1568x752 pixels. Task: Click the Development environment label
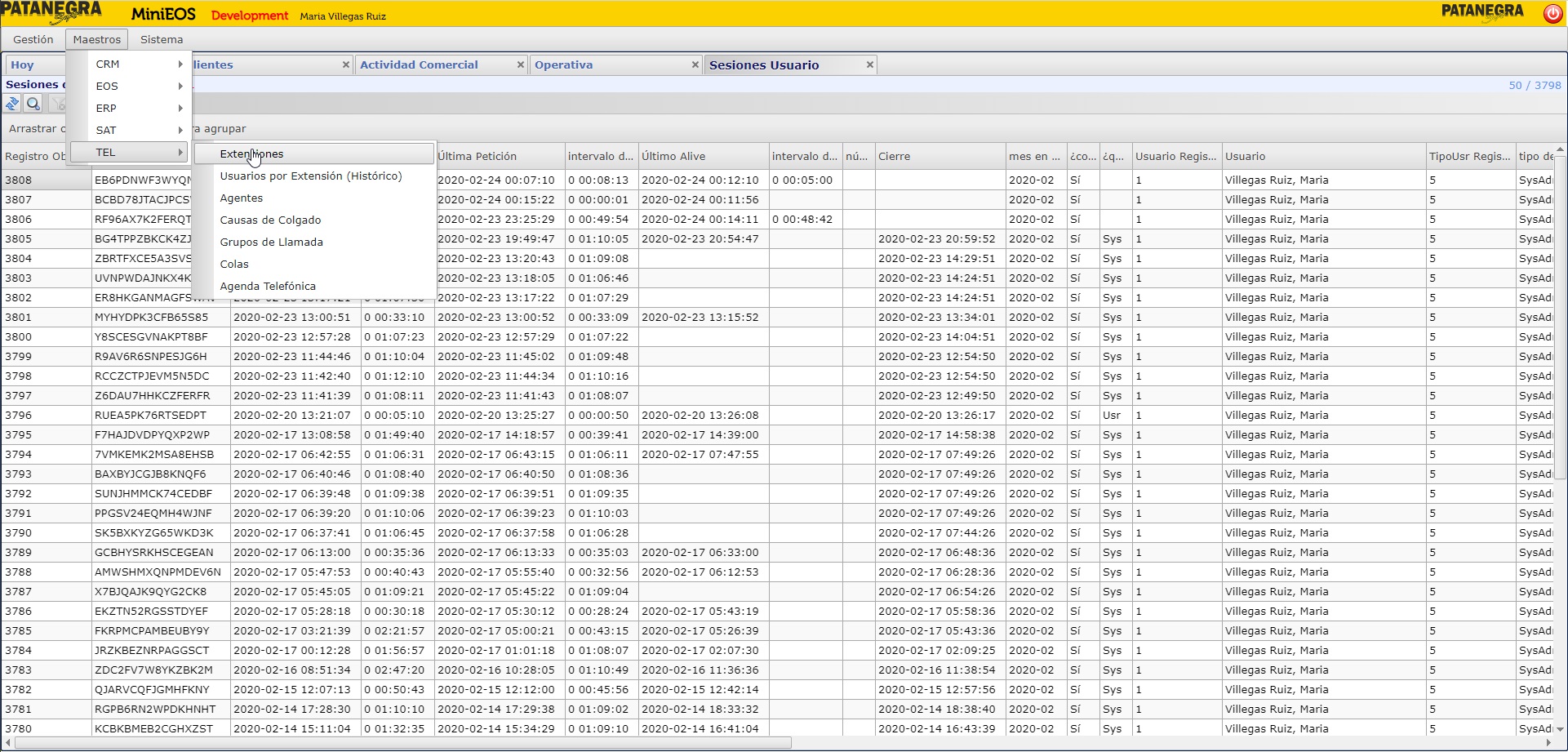249,16
